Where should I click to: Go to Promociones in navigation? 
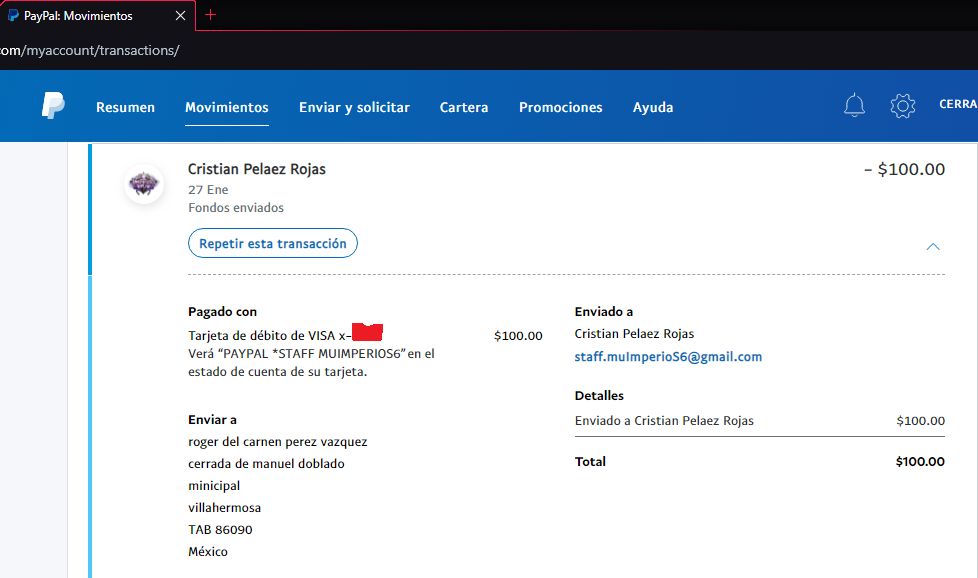[561, 107]
